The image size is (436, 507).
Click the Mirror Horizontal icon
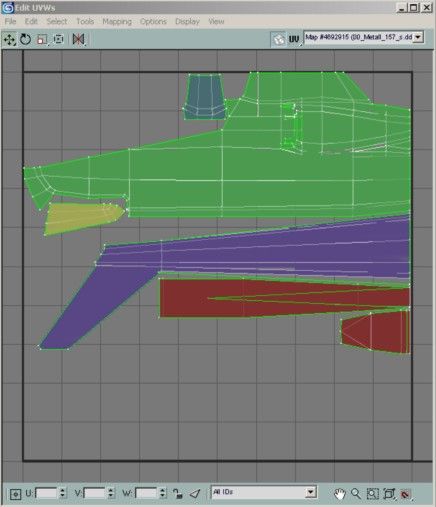78,40
